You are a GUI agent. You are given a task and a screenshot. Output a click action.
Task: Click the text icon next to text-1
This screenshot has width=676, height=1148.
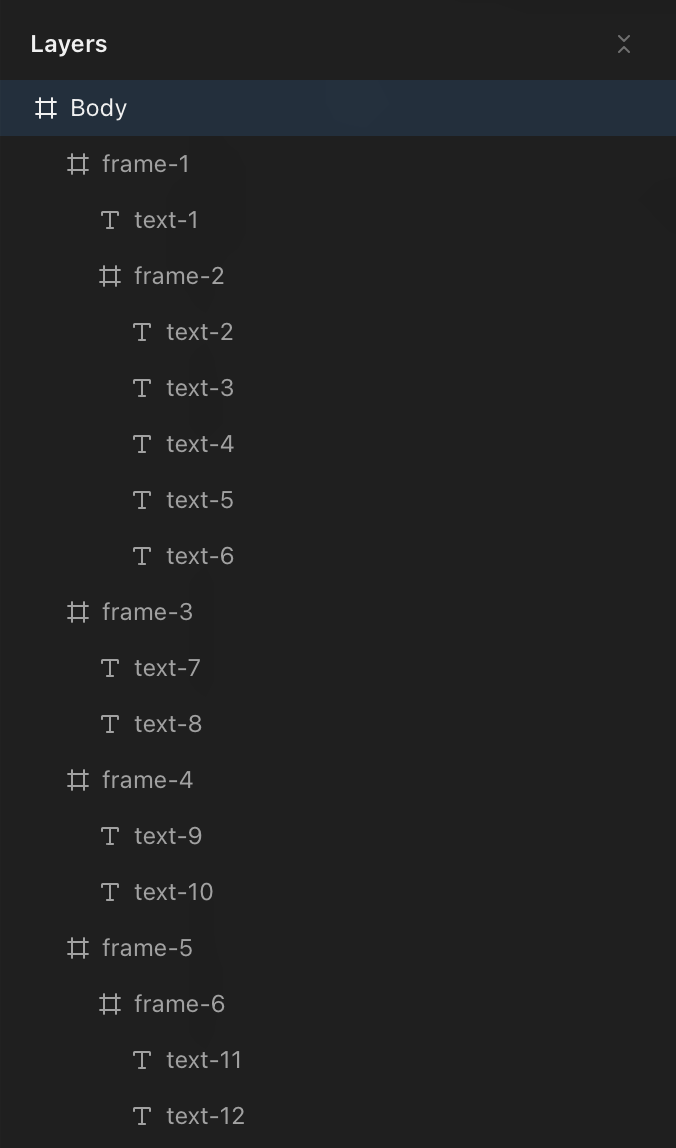coord(110,220)
